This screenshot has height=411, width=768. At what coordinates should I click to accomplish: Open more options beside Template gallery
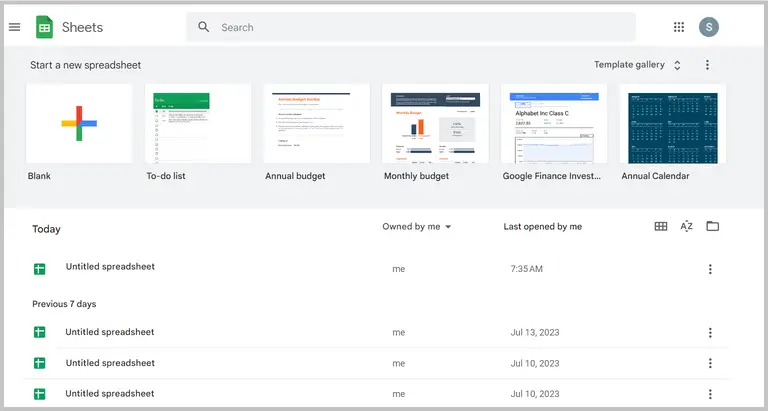pos(707,65)
